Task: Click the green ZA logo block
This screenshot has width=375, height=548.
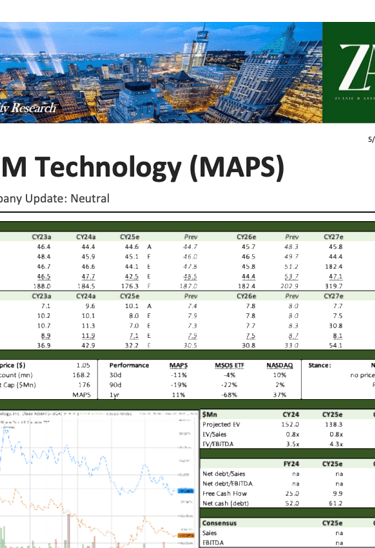Action: tap(348, 72)
